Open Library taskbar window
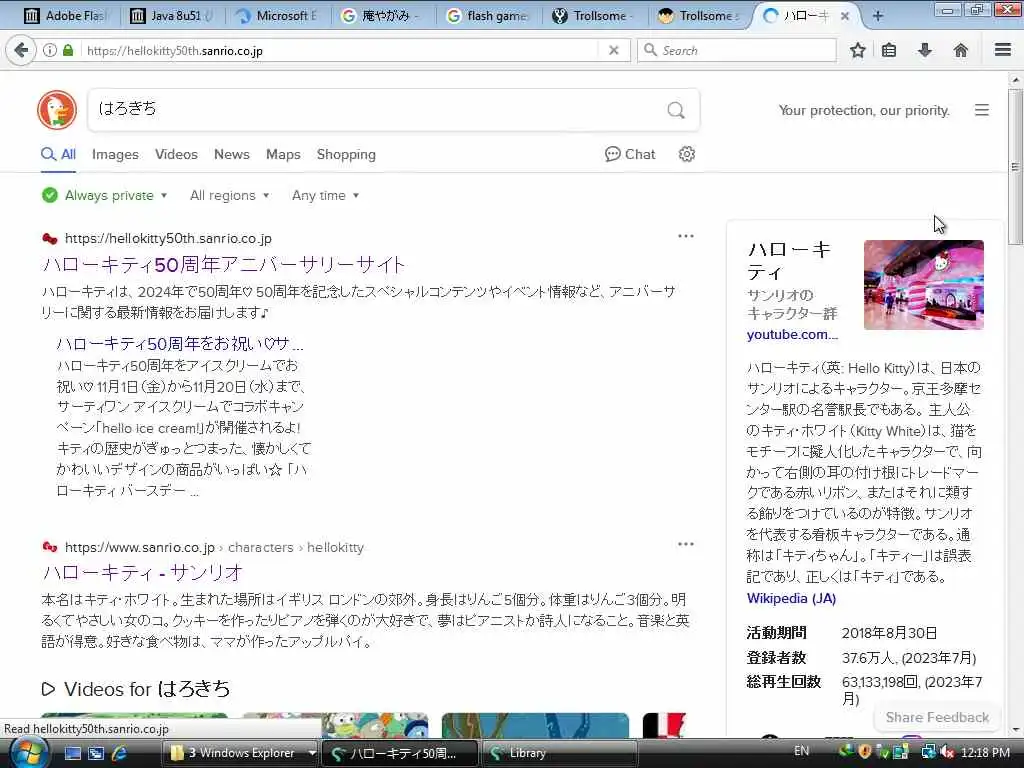This screenshot has height=768, width=1024. click(x=558, y=753)
